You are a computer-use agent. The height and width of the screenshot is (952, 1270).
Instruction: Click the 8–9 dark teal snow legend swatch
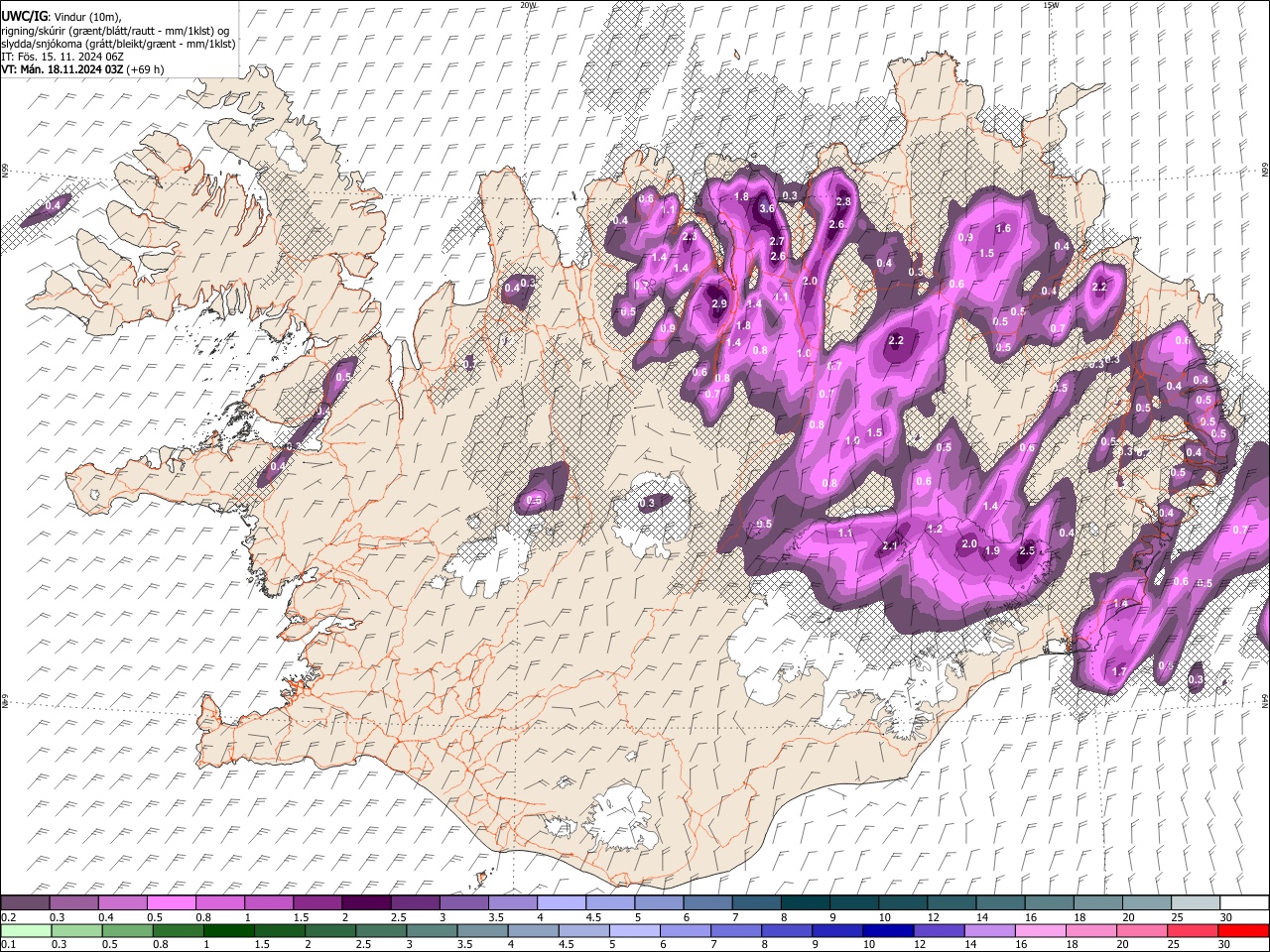pyautogui.click(x=806, y=902)
